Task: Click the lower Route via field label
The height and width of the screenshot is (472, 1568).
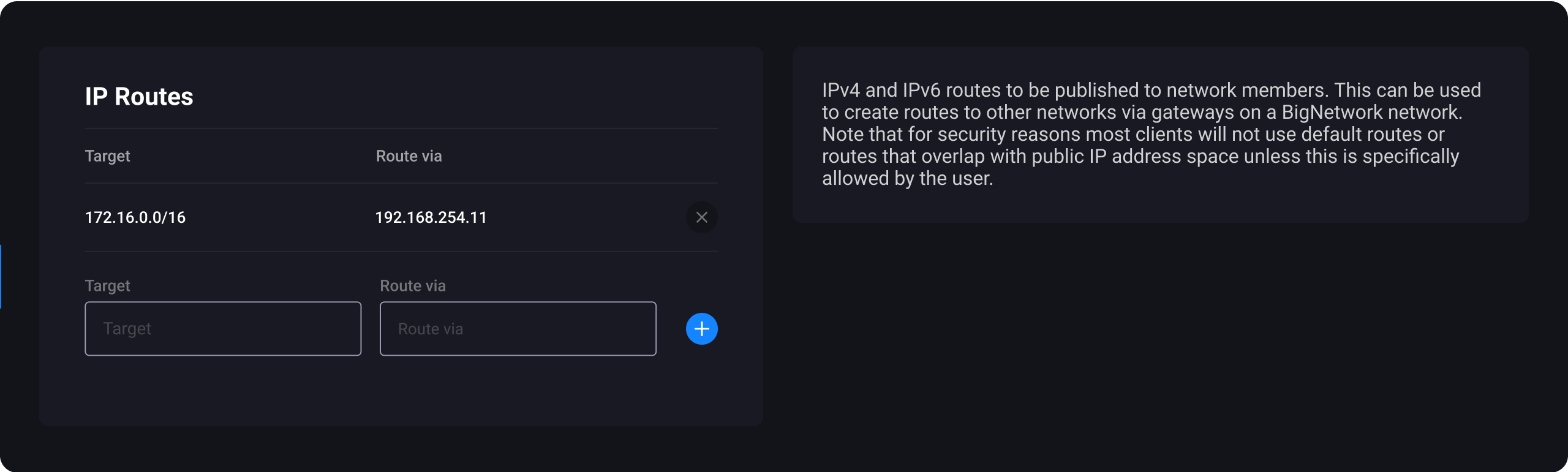Action: tap(413, 285)
